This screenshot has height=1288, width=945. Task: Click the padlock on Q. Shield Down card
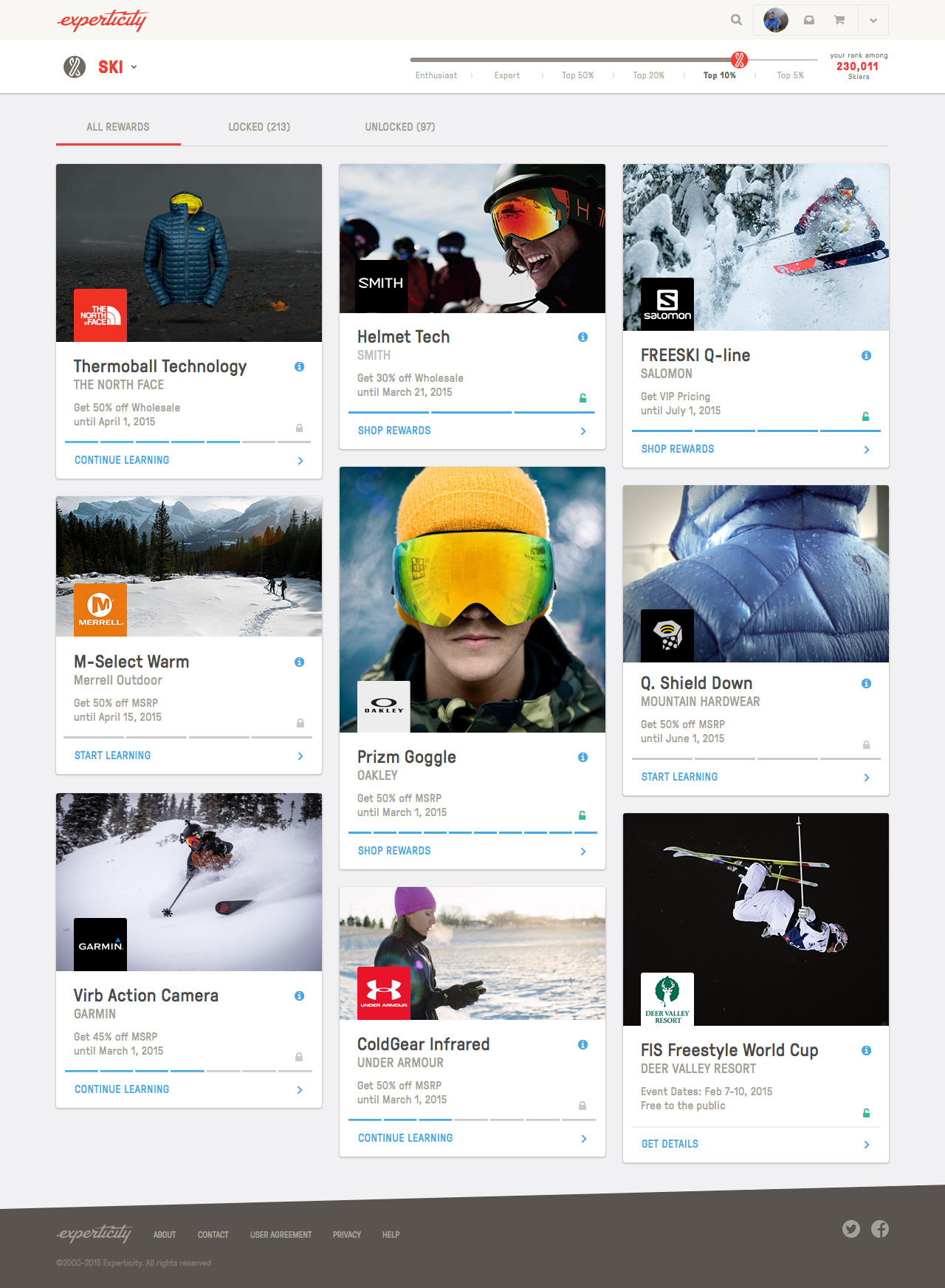(x=866, y=744)
